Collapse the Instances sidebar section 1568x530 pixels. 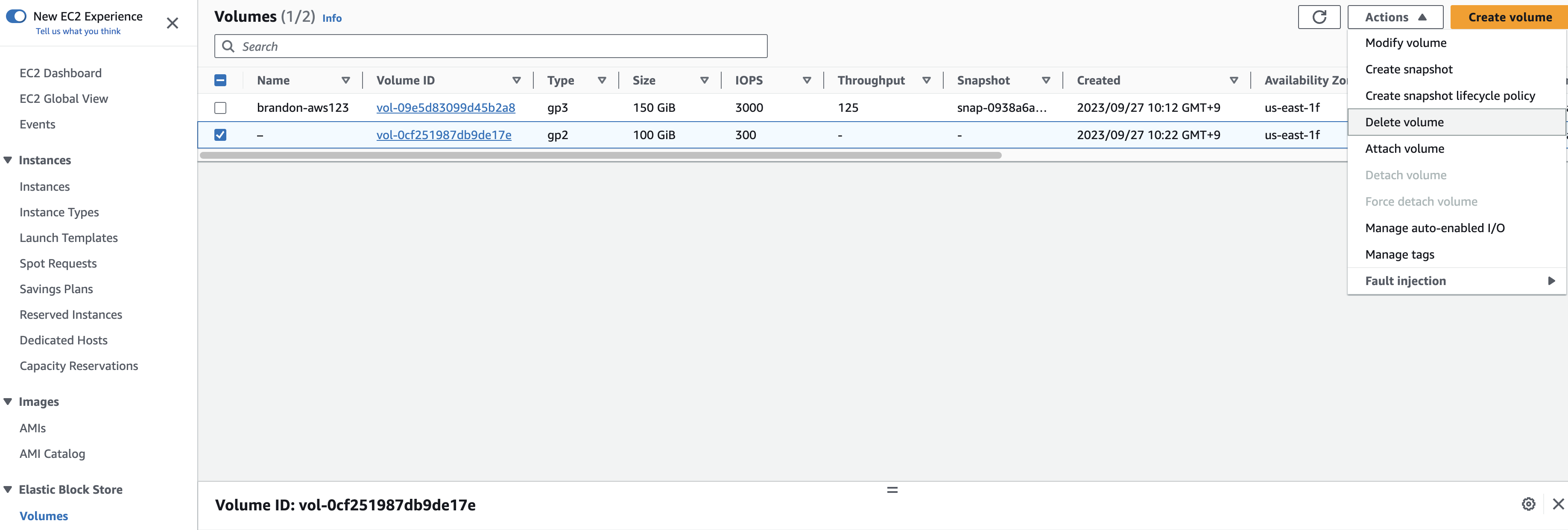[x=8, y=160]
